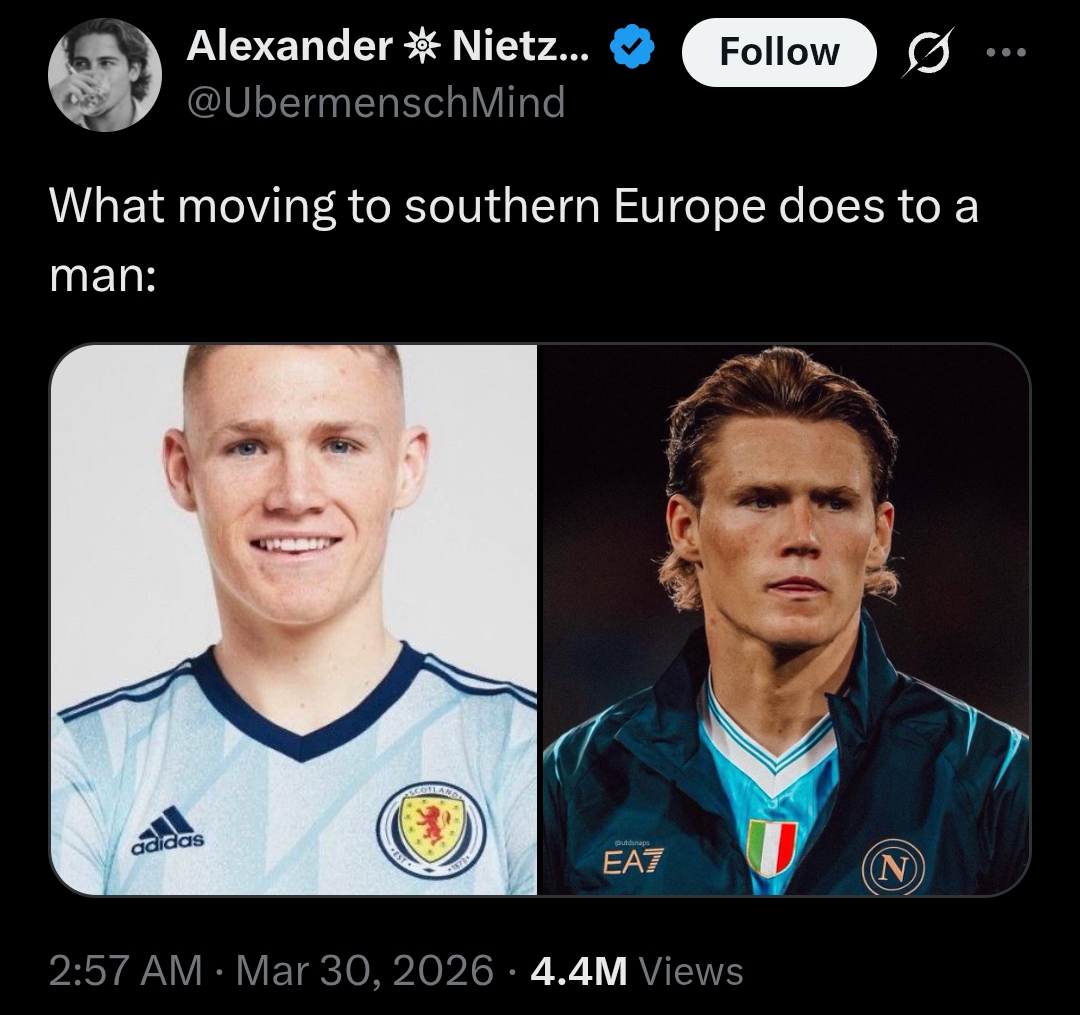The height and width of the screenshot is (1015, 1080).
Task: Click the 2:57 AM timestamp
Action: pyautogui.click(x=126, y=970)
